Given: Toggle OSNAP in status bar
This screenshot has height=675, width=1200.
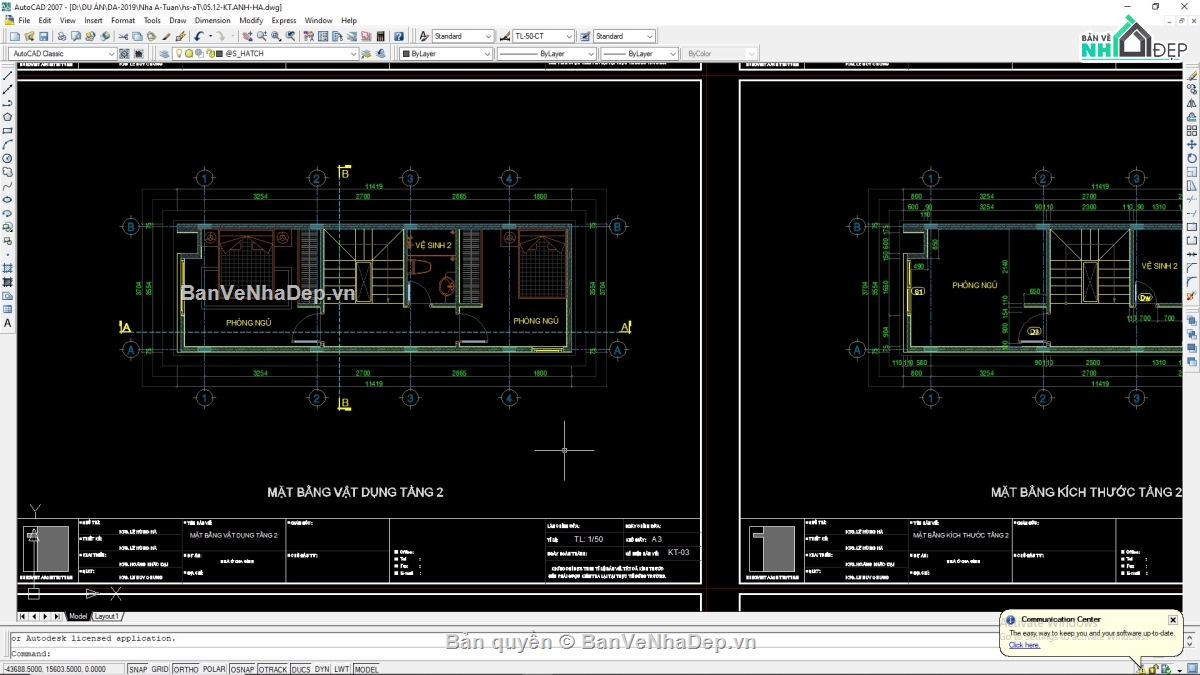Looking at the screenshot, I should tap(242, 669).
